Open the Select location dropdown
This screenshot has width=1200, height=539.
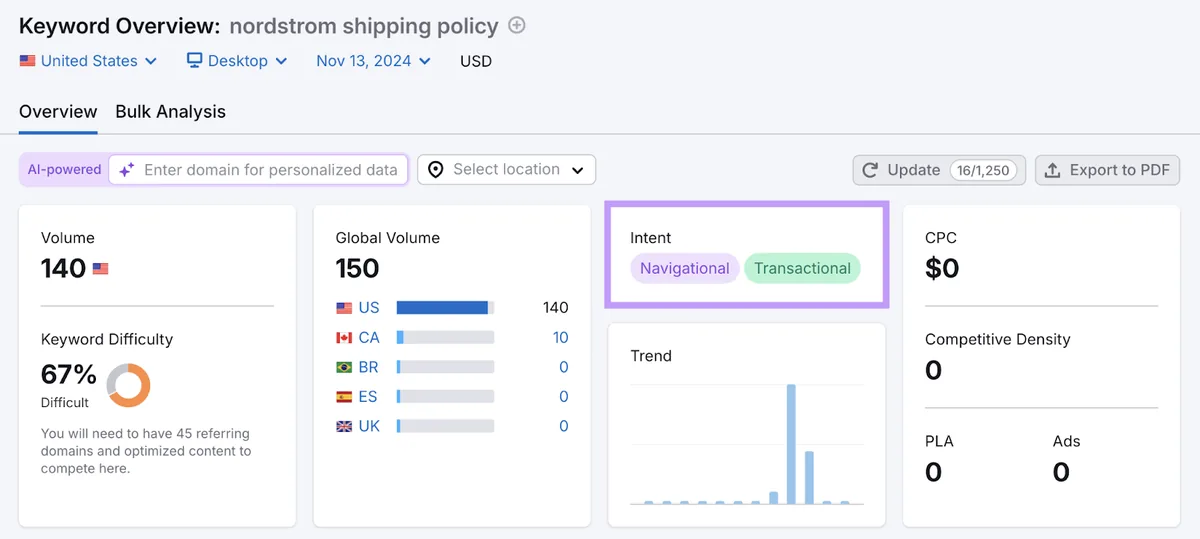(506, 170)
